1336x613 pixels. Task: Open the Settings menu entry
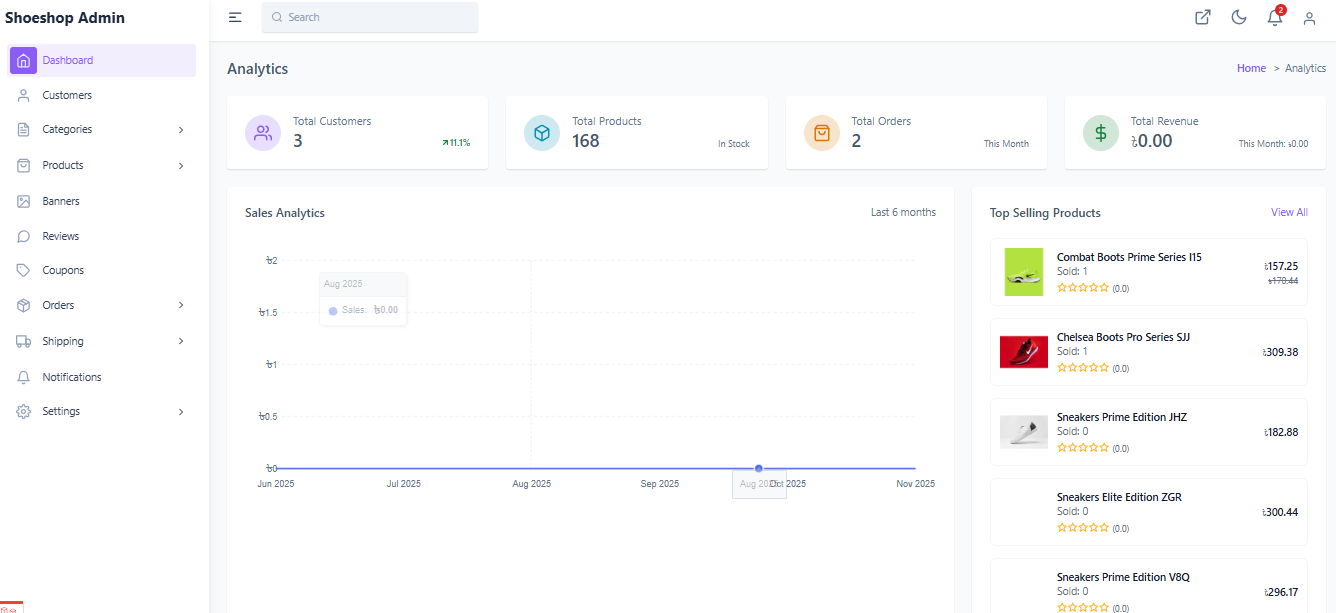click(61, 411)
